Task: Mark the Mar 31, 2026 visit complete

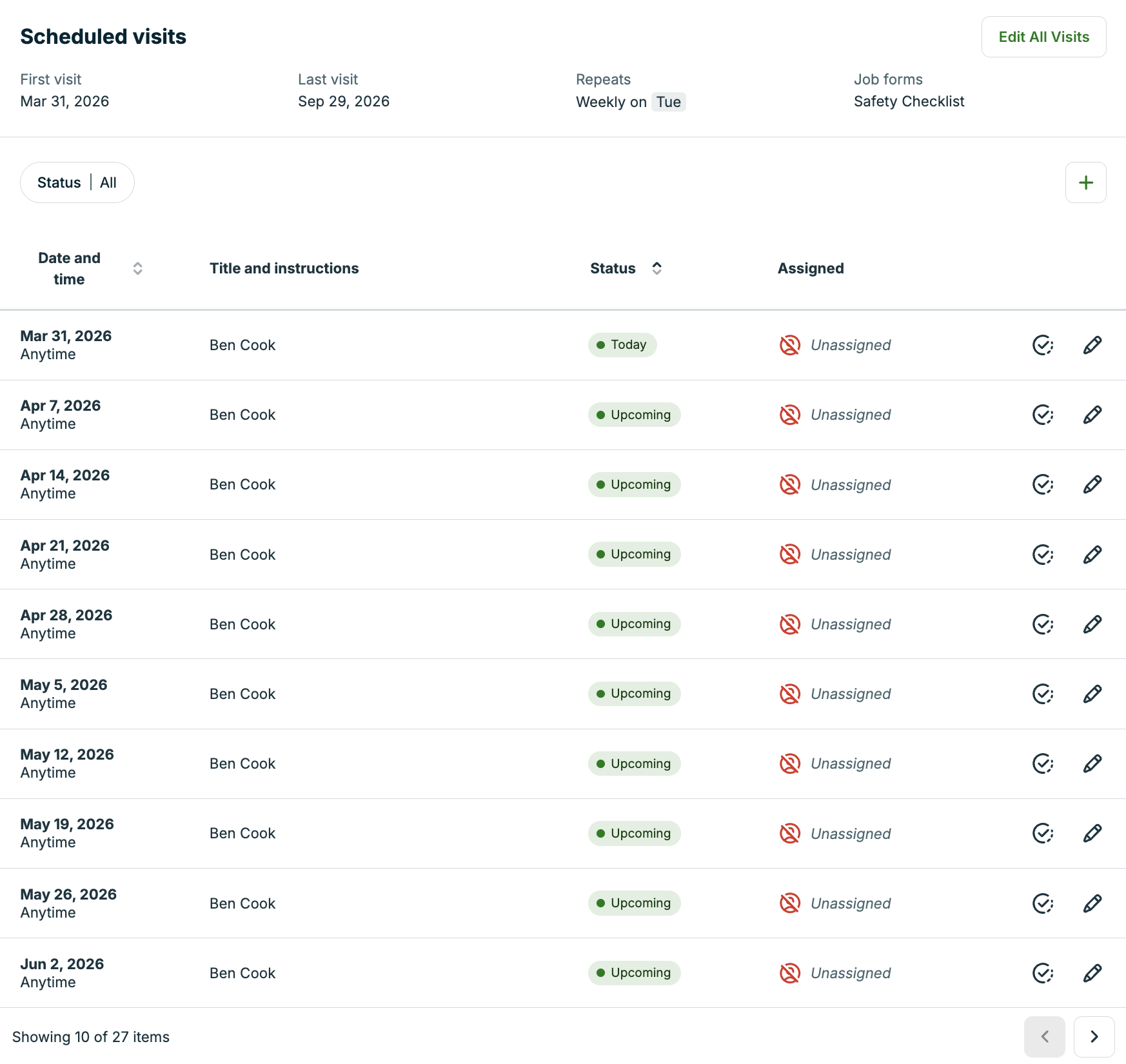Action: (x=1042, y=345)
